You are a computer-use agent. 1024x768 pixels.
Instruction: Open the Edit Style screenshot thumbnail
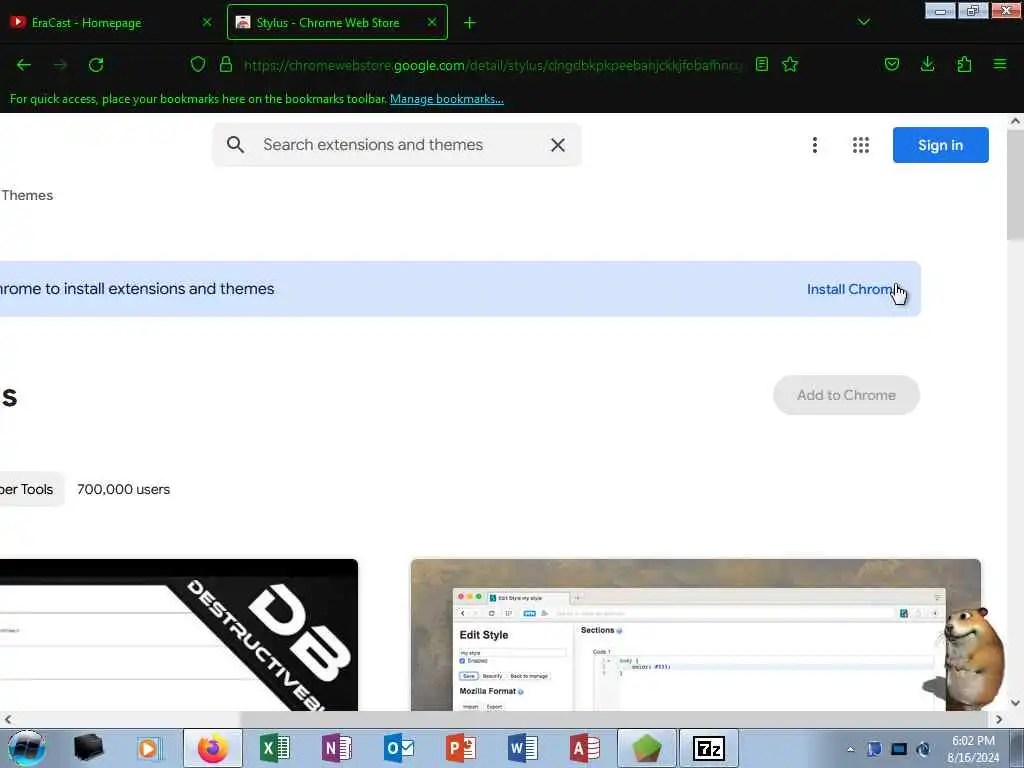(x=696, y=635)
